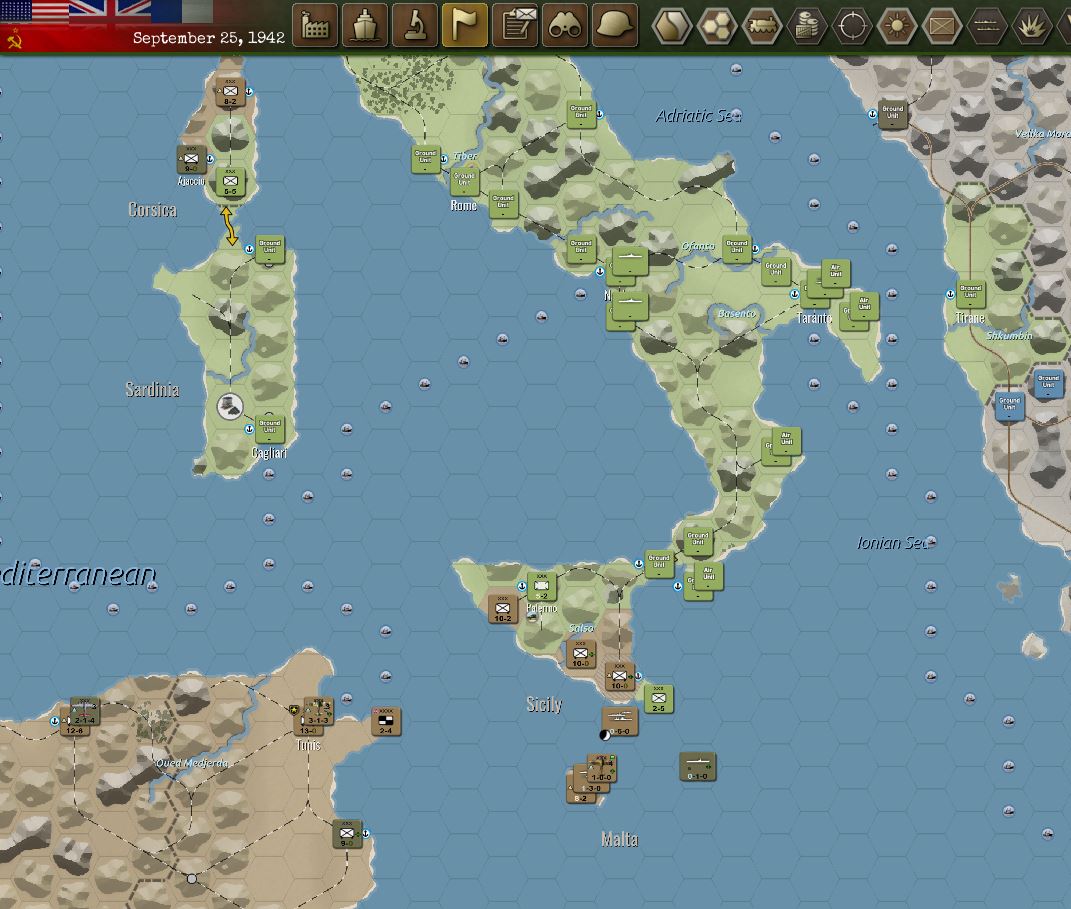Select the 5-5 unit in southern Corsica
The width and height of the screenshot is (1071, 909).
coord(230,182)
